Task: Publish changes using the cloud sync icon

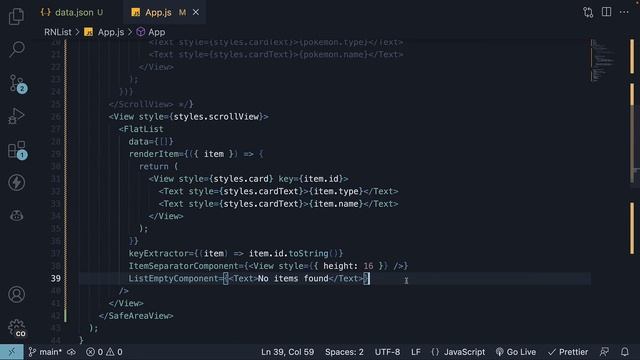Action: (71, 352)
